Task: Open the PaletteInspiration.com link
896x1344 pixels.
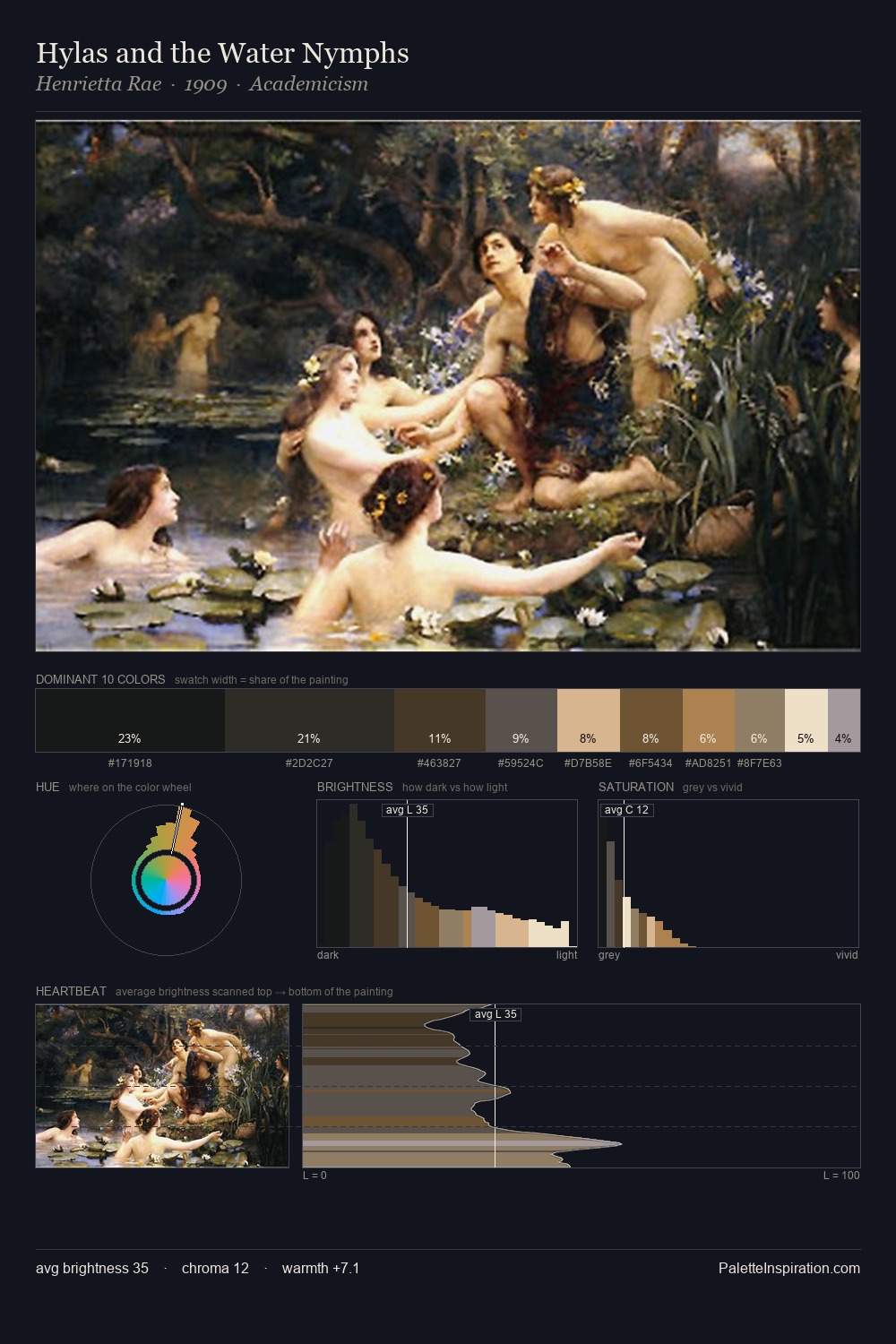Action: click(789, 1269)
